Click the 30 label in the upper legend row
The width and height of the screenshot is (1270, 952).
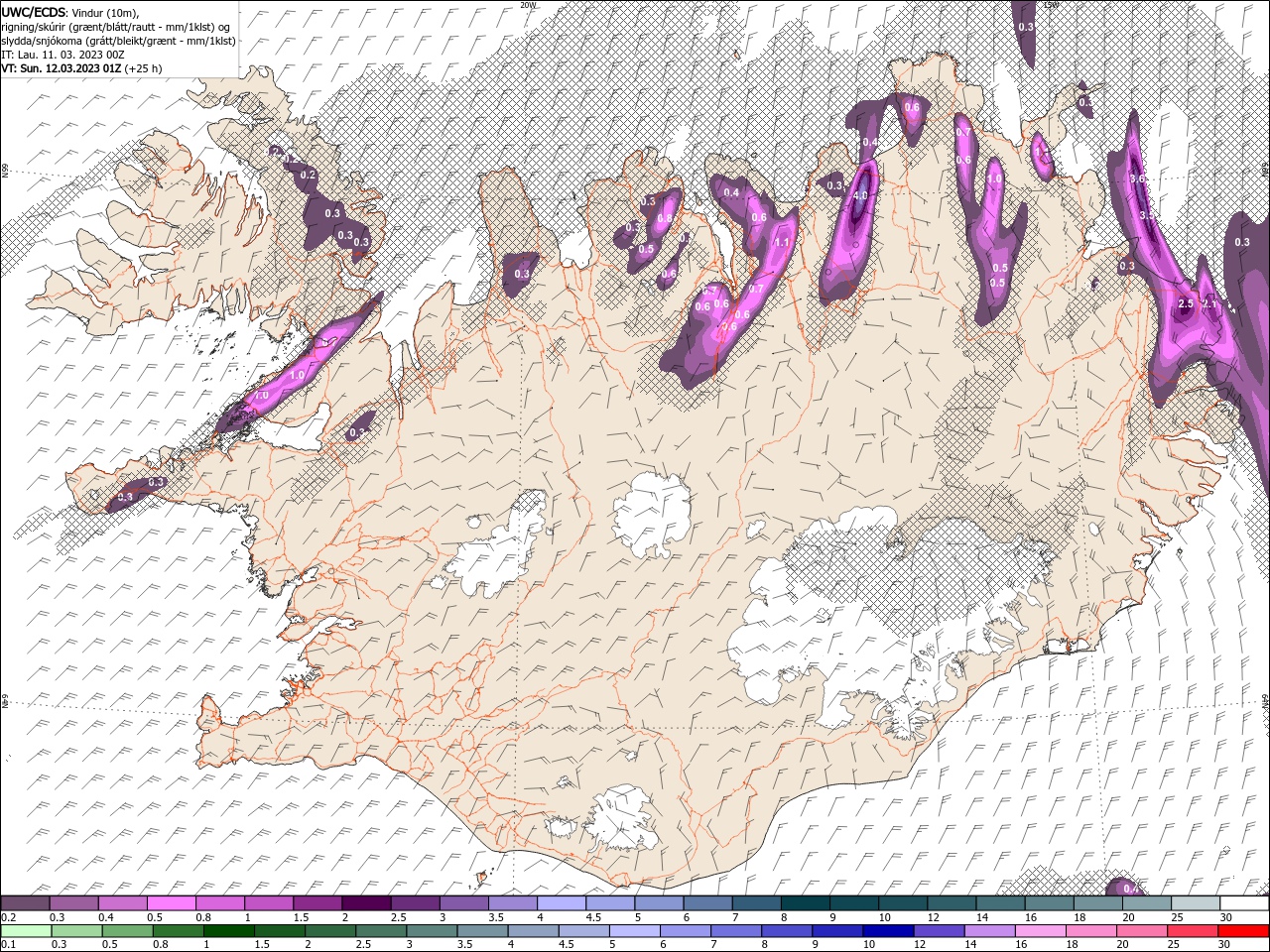[1226, 917]
